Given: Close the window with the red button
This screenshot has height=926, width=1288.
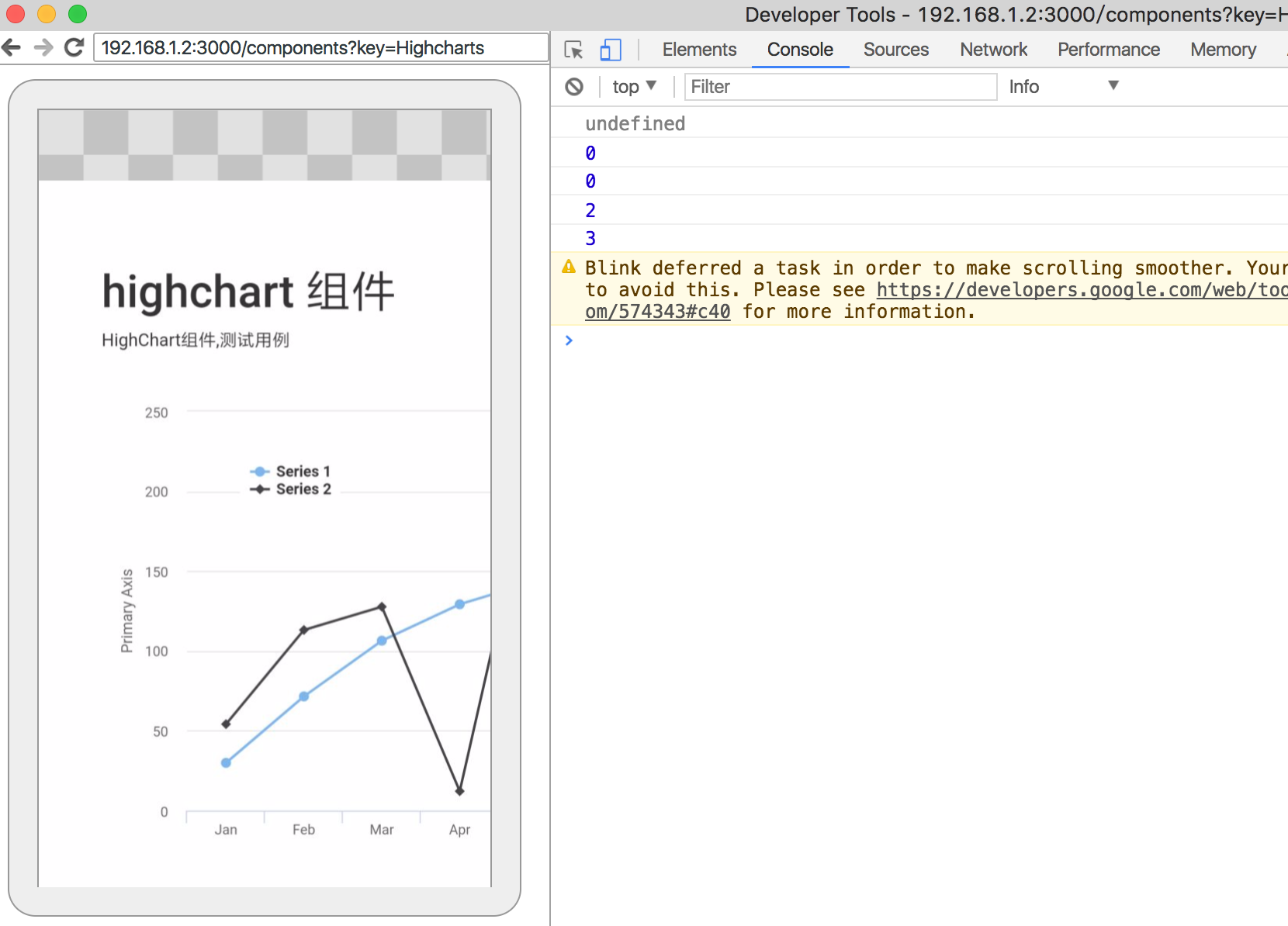Looking at the screenshot, I should [x=16, y=14].
